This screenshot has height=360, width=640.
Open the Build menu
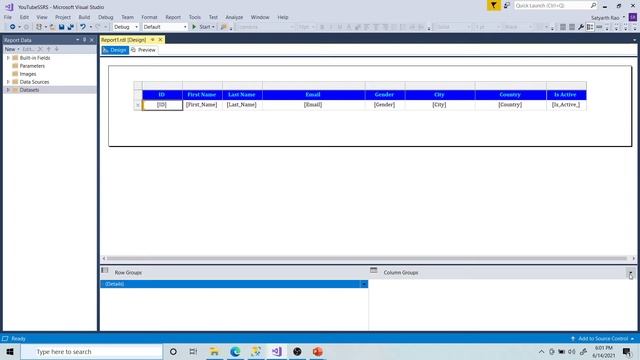click(84, 17)
